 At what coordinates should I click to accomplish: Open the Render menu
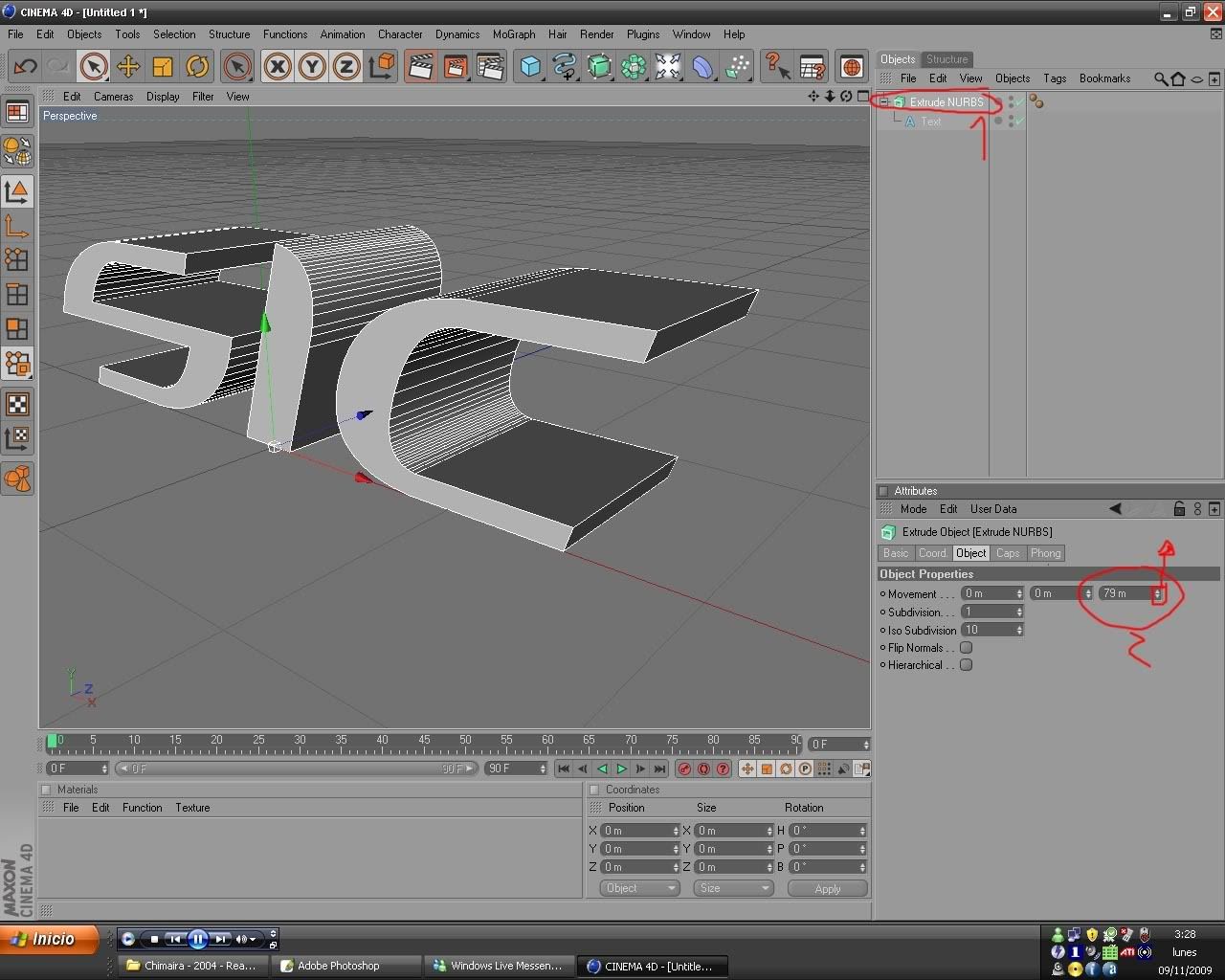[596, 33]
